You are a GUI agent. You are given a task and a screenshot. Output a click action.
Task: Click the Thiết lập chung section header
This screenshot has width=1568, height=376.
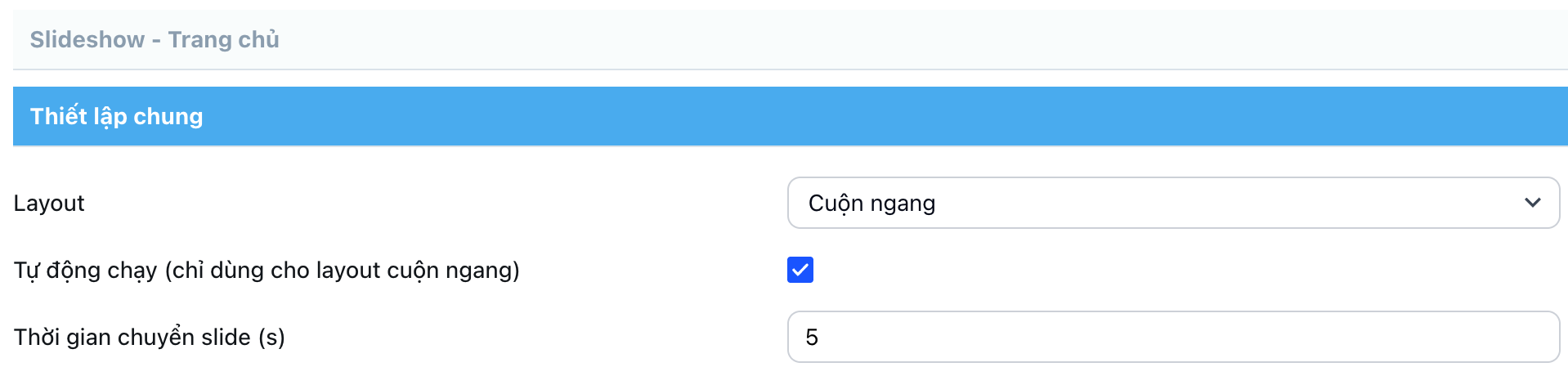[117, 116]
